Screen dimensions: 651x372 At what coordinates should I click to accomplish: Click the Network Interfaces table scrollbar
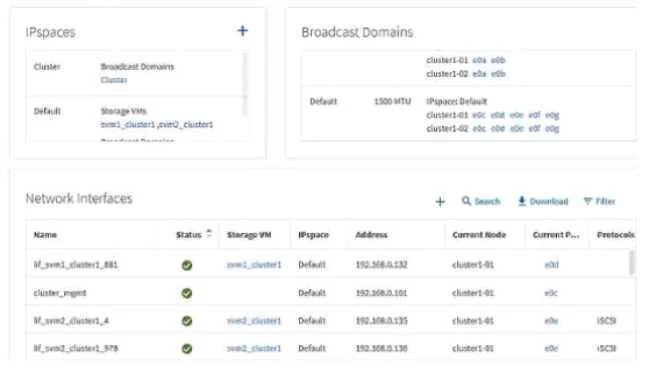[x=631, y=262]
